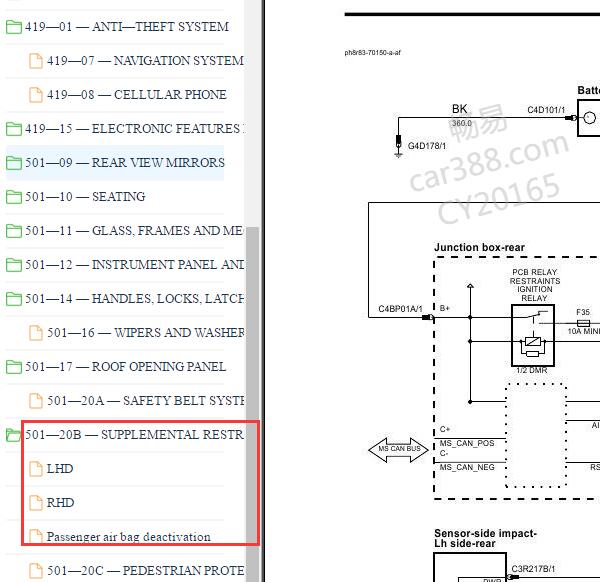Open the 501—17 ROOF OPENING PANEL folder icon

click(x=14, y=367)
